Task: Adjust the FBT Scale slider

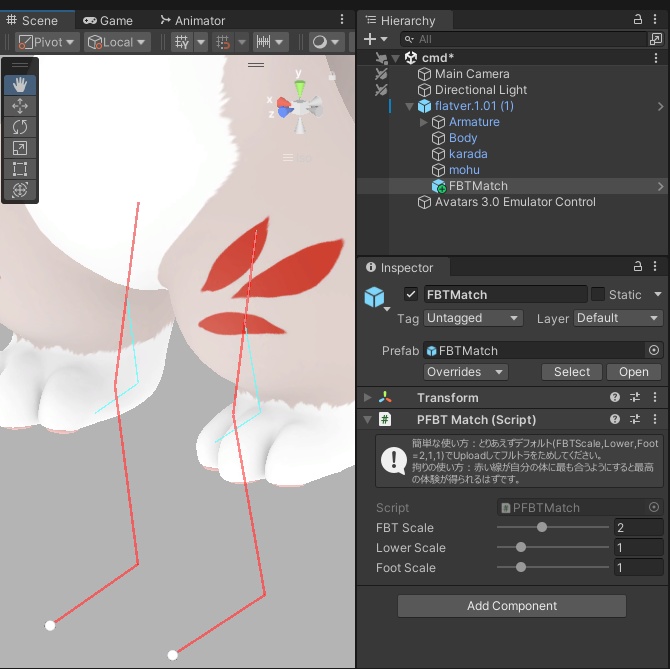Action: [x=552, y=527]
